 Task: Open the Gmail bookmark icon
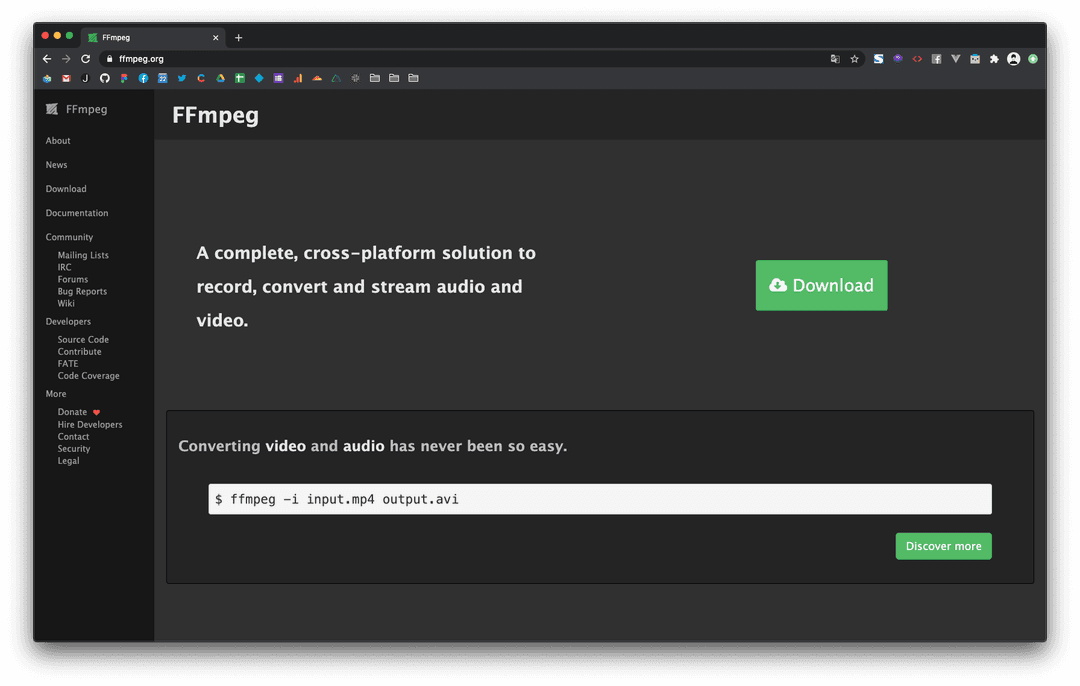click(66, 78)
